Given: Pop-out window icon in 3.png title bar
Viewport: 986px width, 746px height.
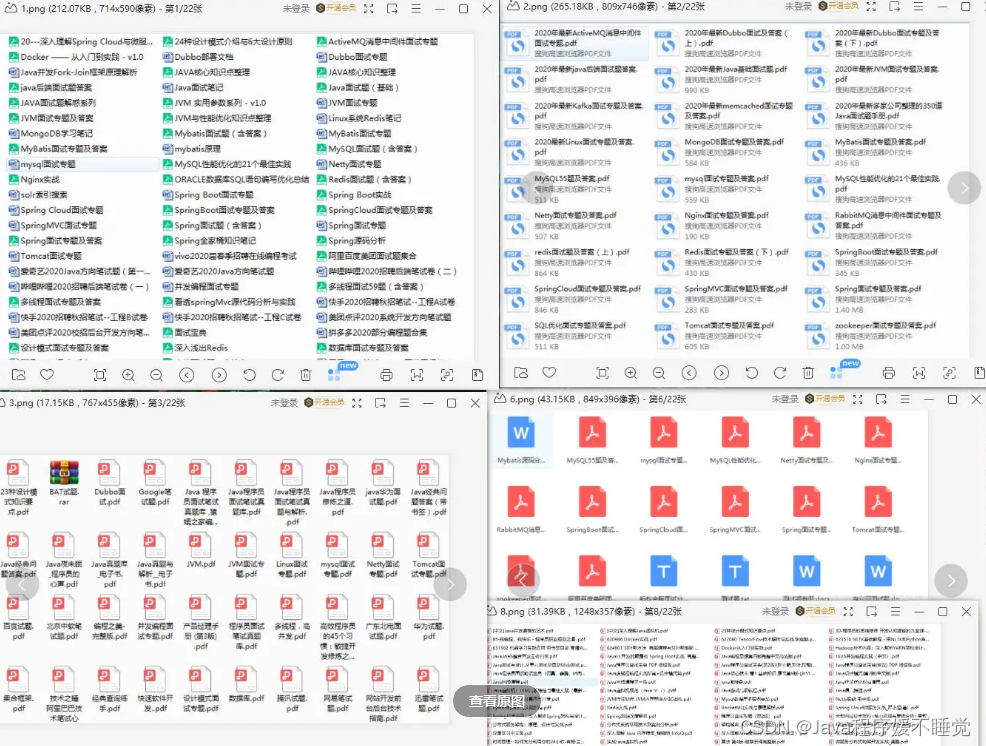Looking at the screenshot, I should point(380,403).
